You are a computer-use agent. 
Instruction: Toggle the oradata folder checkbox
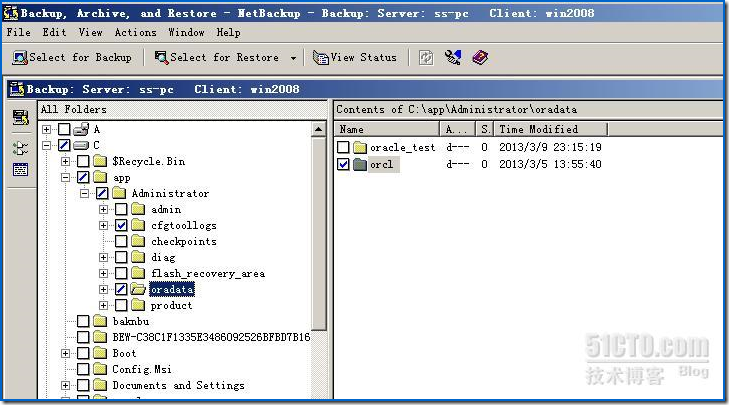coord(121,289)
